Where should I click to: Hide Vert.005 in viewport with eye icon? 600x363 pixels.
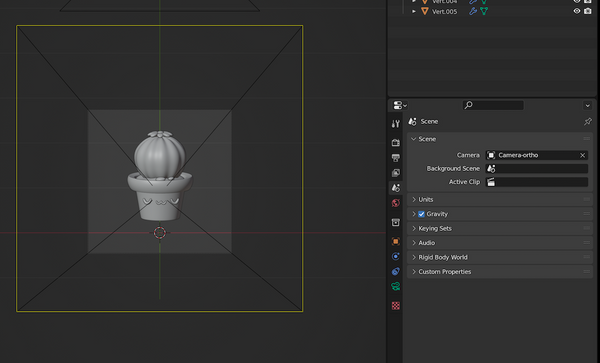[577, 11]
